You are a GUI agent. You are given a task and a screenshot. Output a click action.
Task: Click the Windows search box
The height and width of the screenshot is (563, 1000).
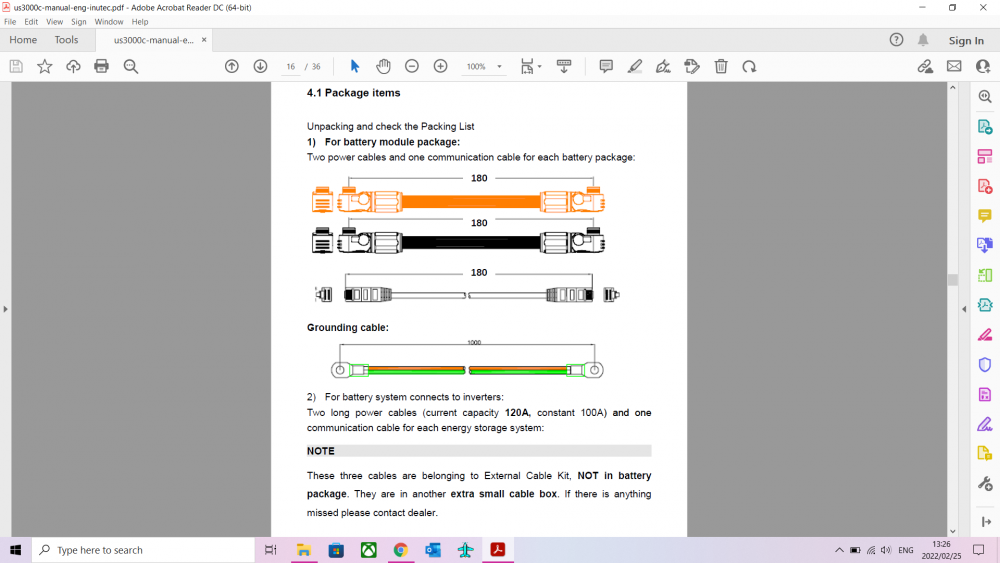tap(143, 550)
